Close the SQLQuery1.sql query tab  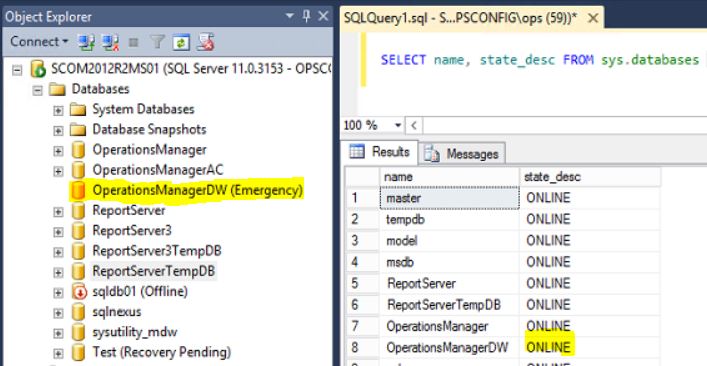click(593, 18)
